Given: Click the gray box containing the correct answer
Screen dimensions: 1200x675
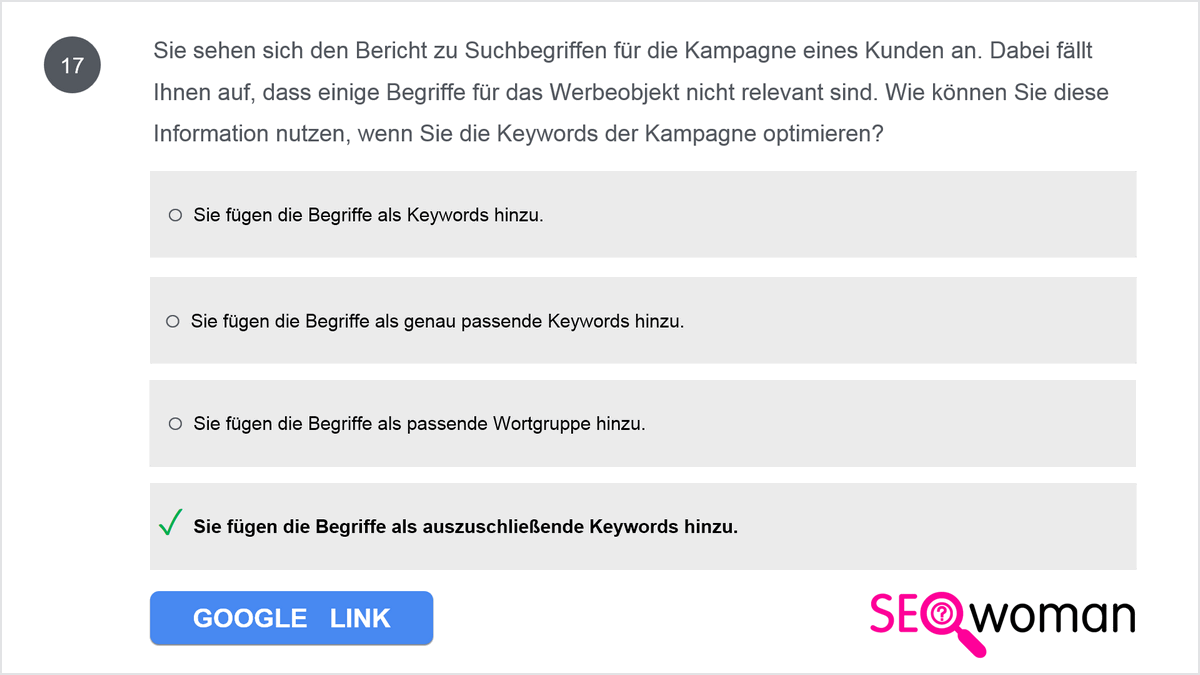Looking at the screenshot, I should 643,527.
